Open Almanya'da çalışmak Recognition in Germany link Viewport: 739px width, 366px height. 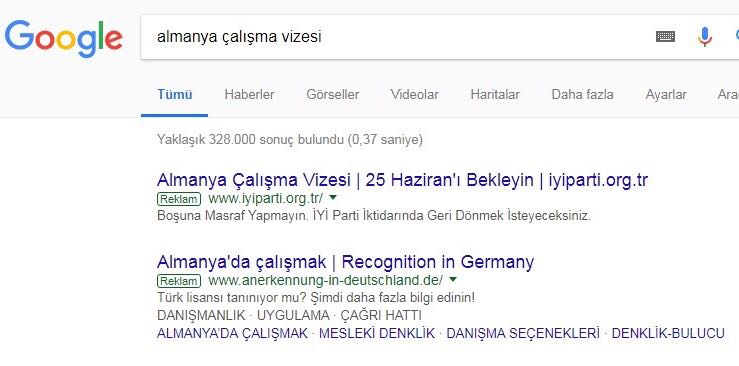[x=345, y=262]
